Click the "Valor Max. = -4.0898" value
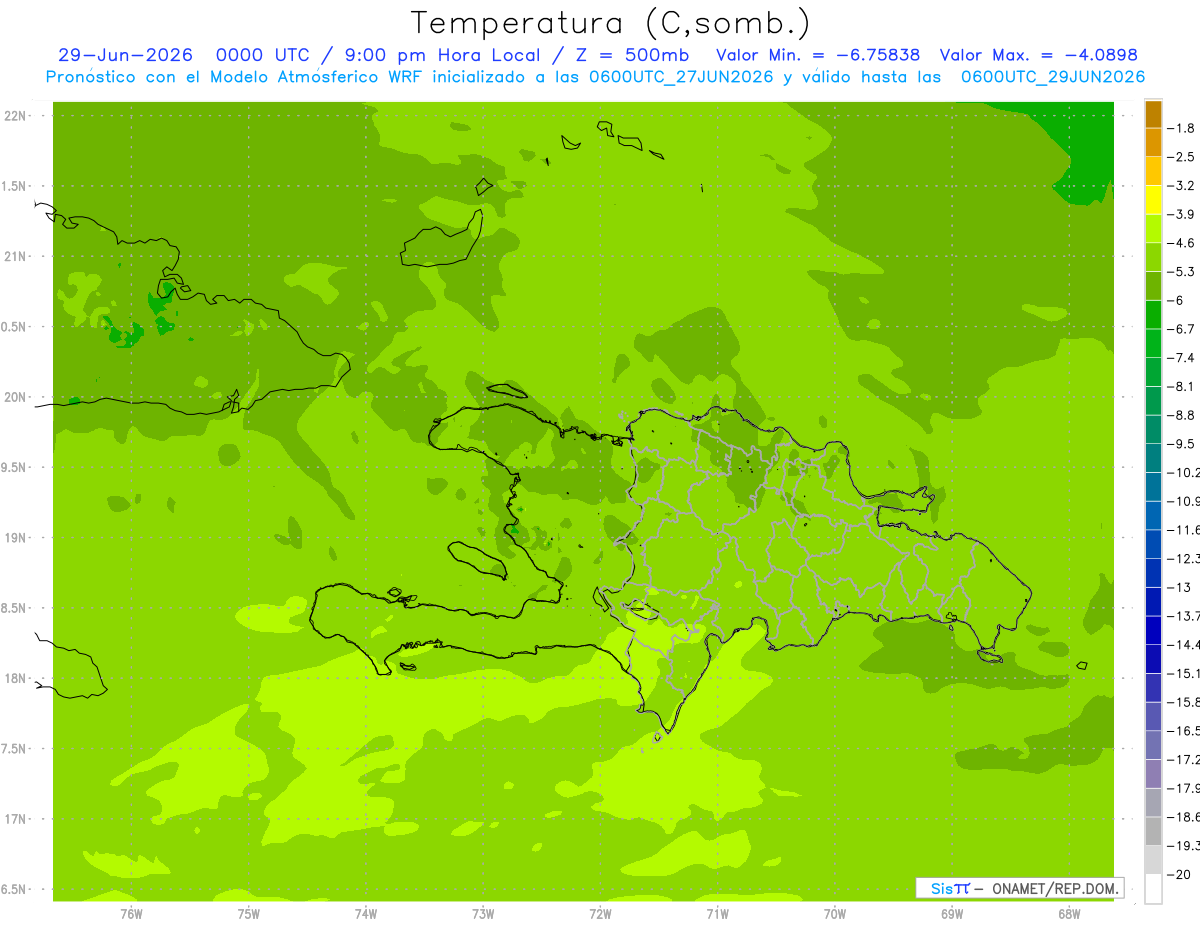This screenshot has width=1200, height=927. click(1039, 55)
